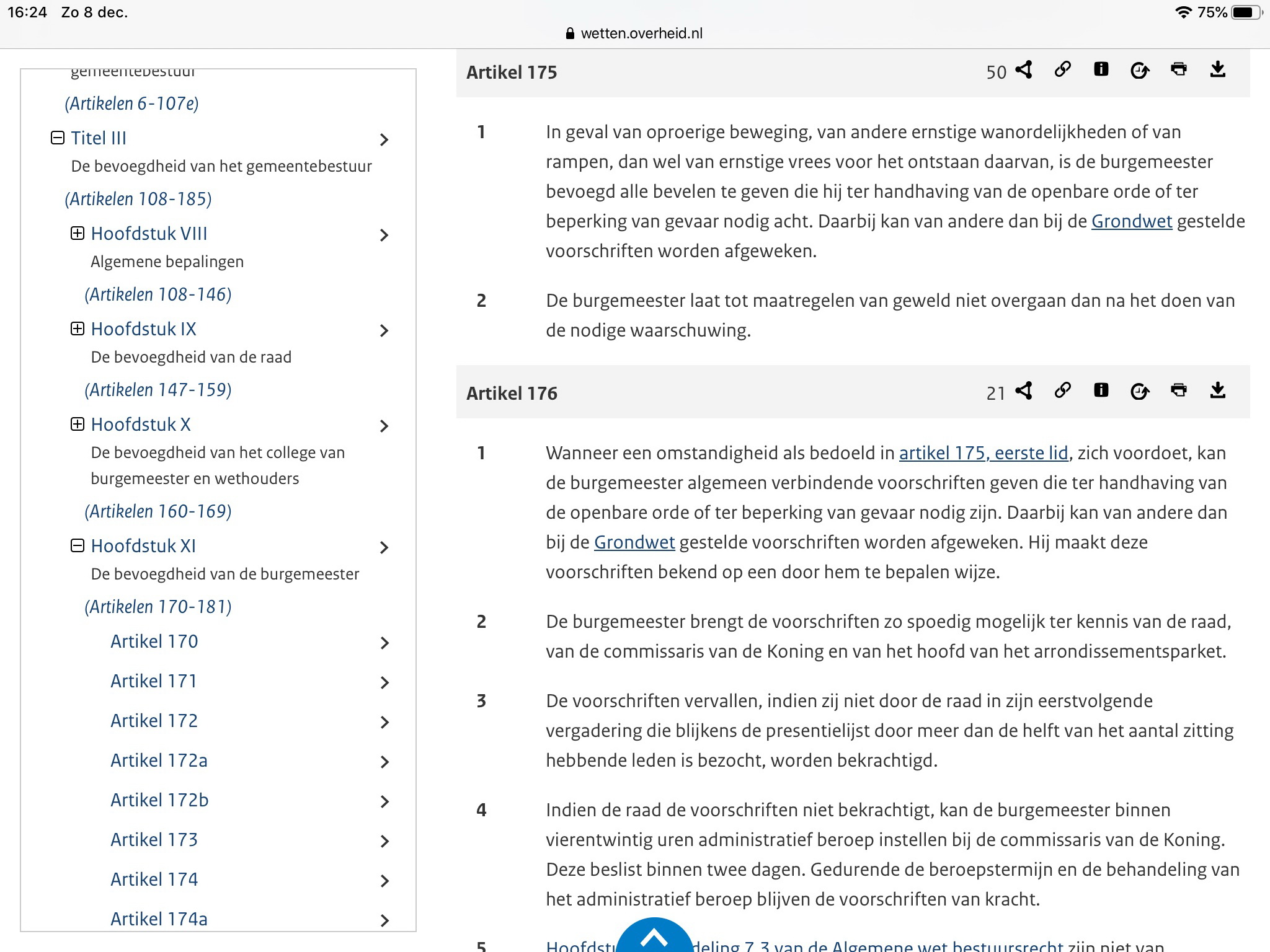Click the chevron next to Artikel 174
The width and height of the screenshot is (1270, 952).
click(384, 881)
